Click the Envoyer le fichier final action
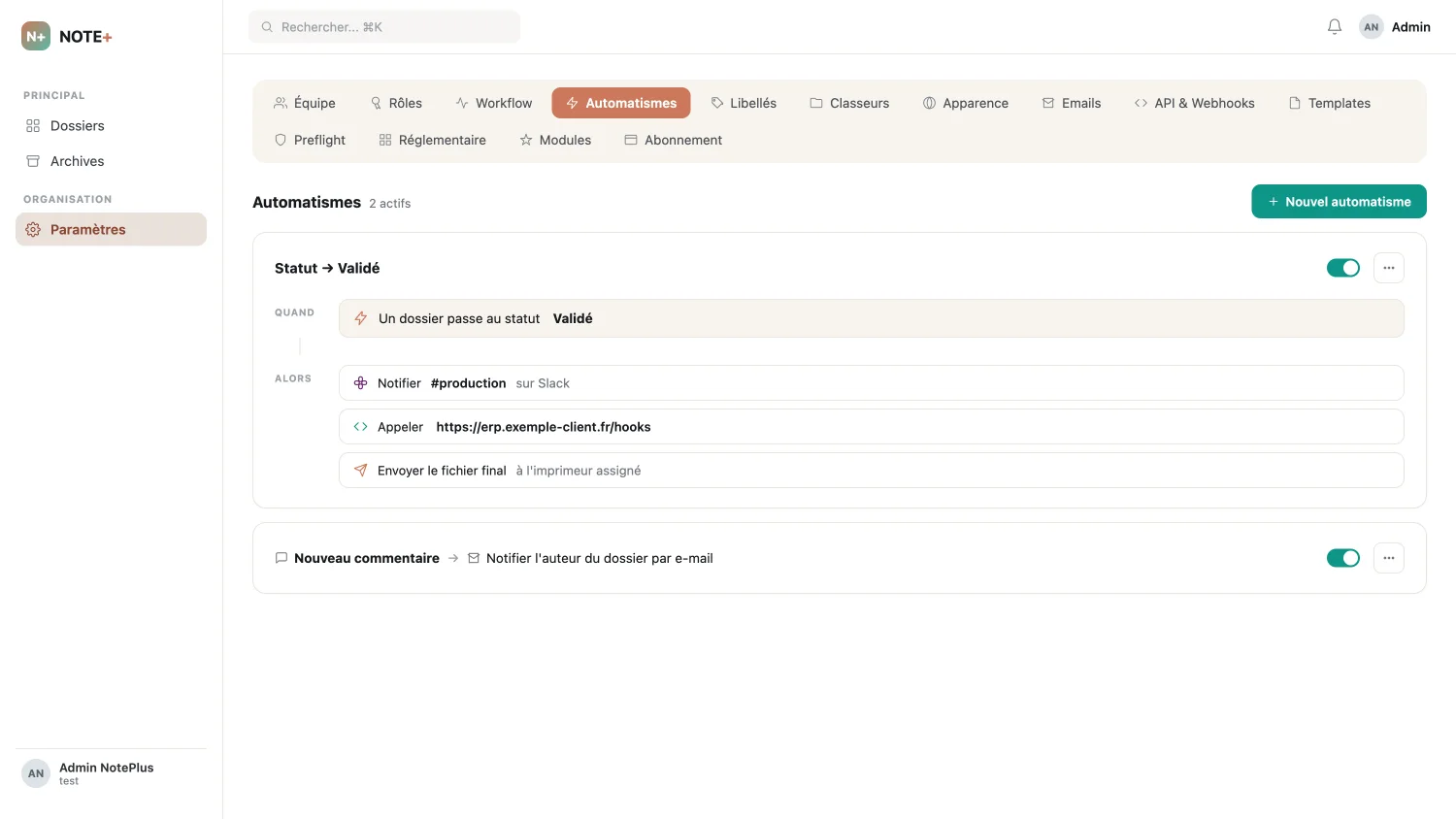 [871, 471]
